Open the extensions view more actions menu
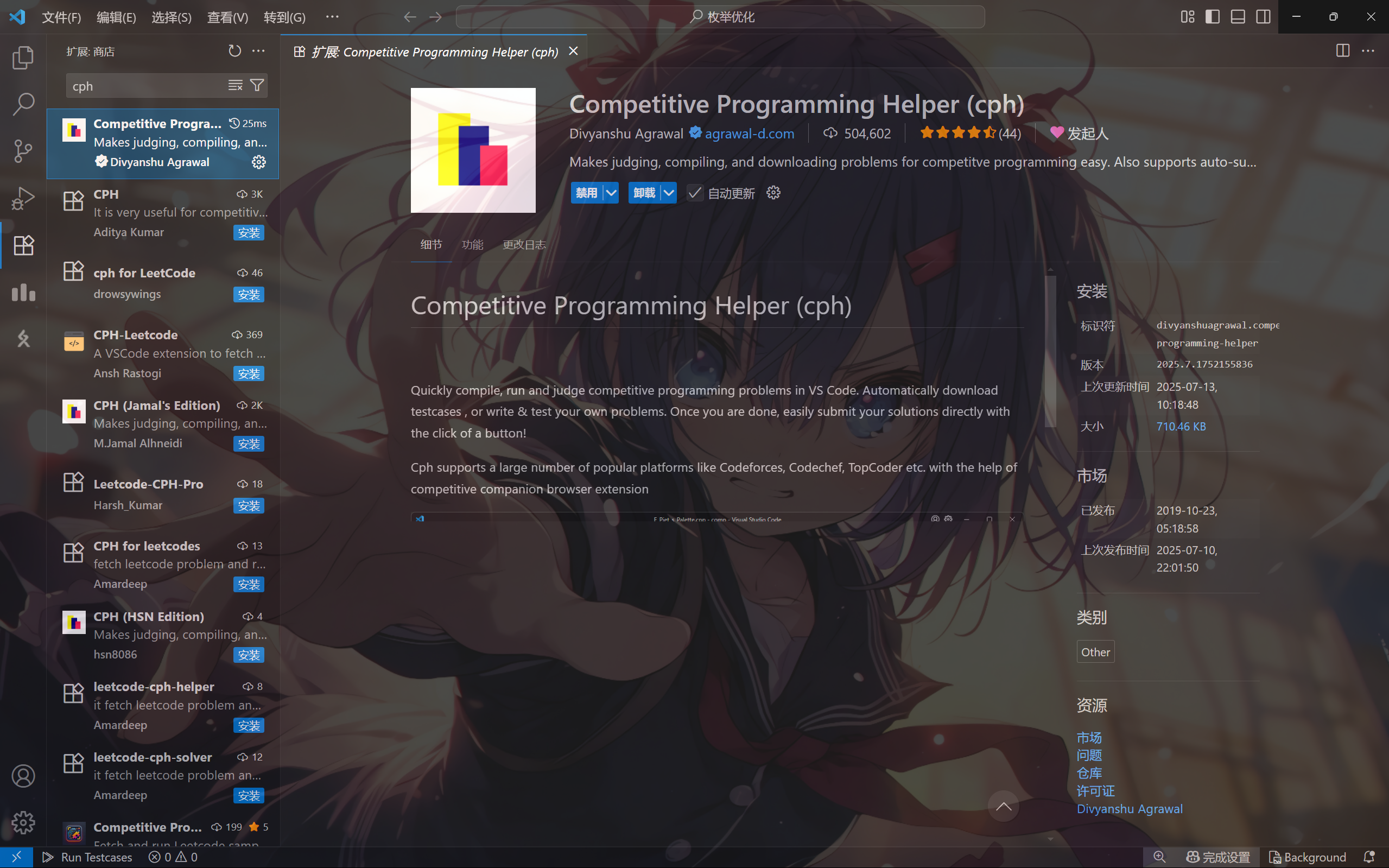This screenshot has height=868, width=1389. coord(258,51)
